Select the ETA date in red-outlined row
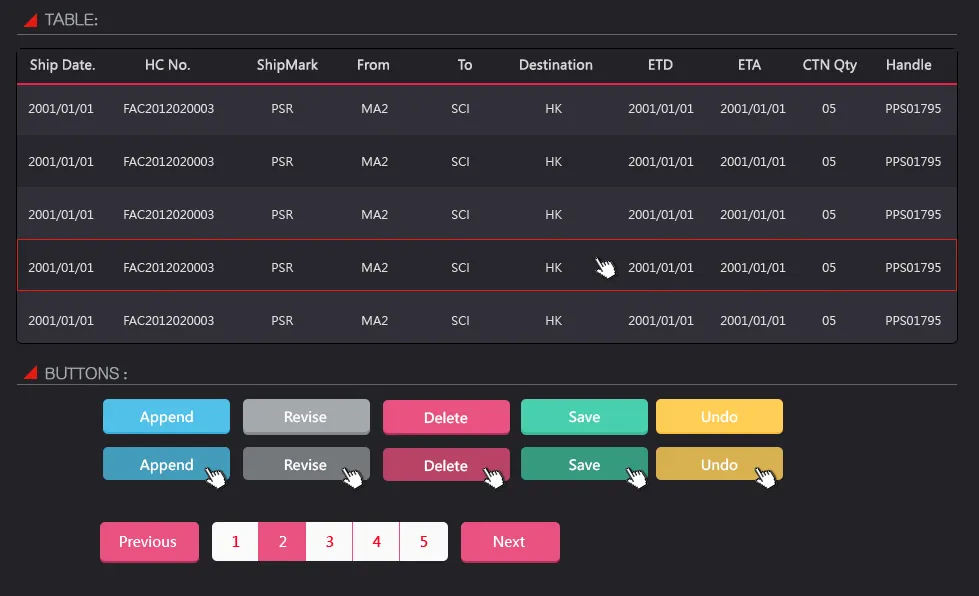This screenshot has width=979, height=596. [752, 268]
